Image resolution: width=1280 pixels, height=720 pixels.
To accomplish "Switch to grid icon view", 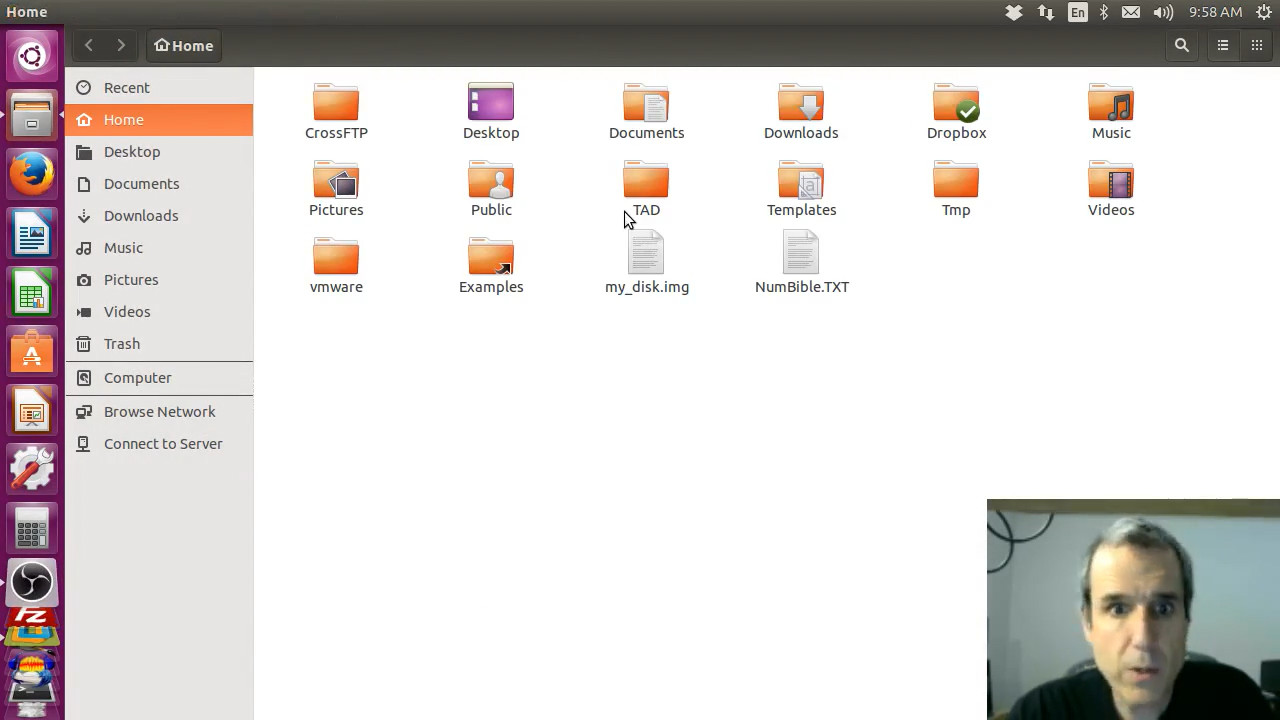I will tap(1257, 45).
